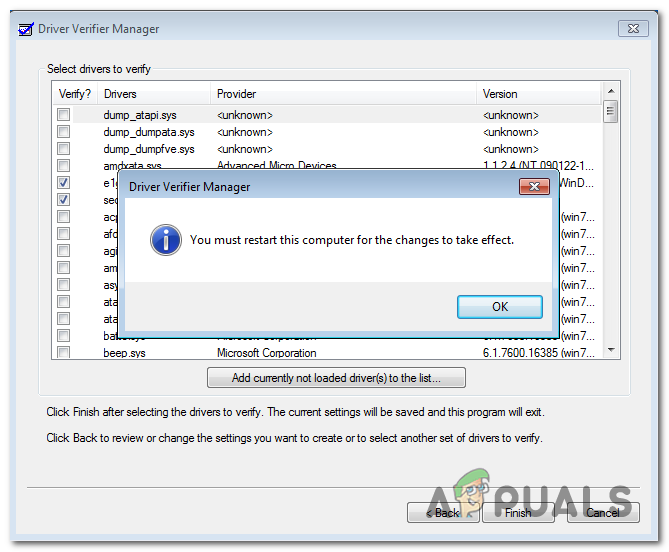Click the blue information icon in dialog
Screen dimensions: 669x552
tap(166, 240)
